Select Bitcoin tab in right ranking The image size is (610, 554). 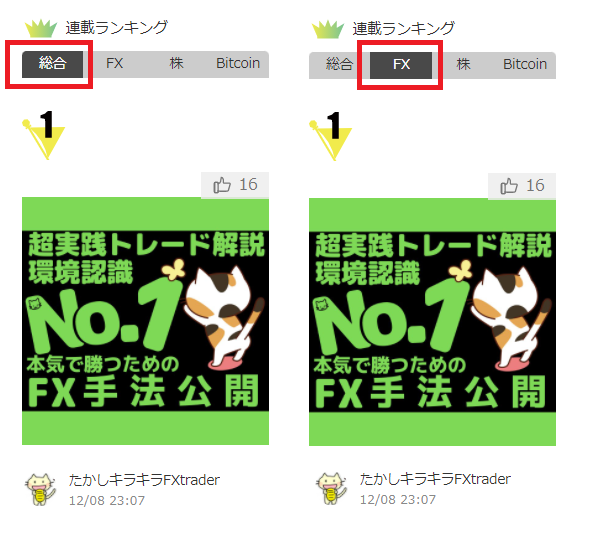click(x=525, y=65)
